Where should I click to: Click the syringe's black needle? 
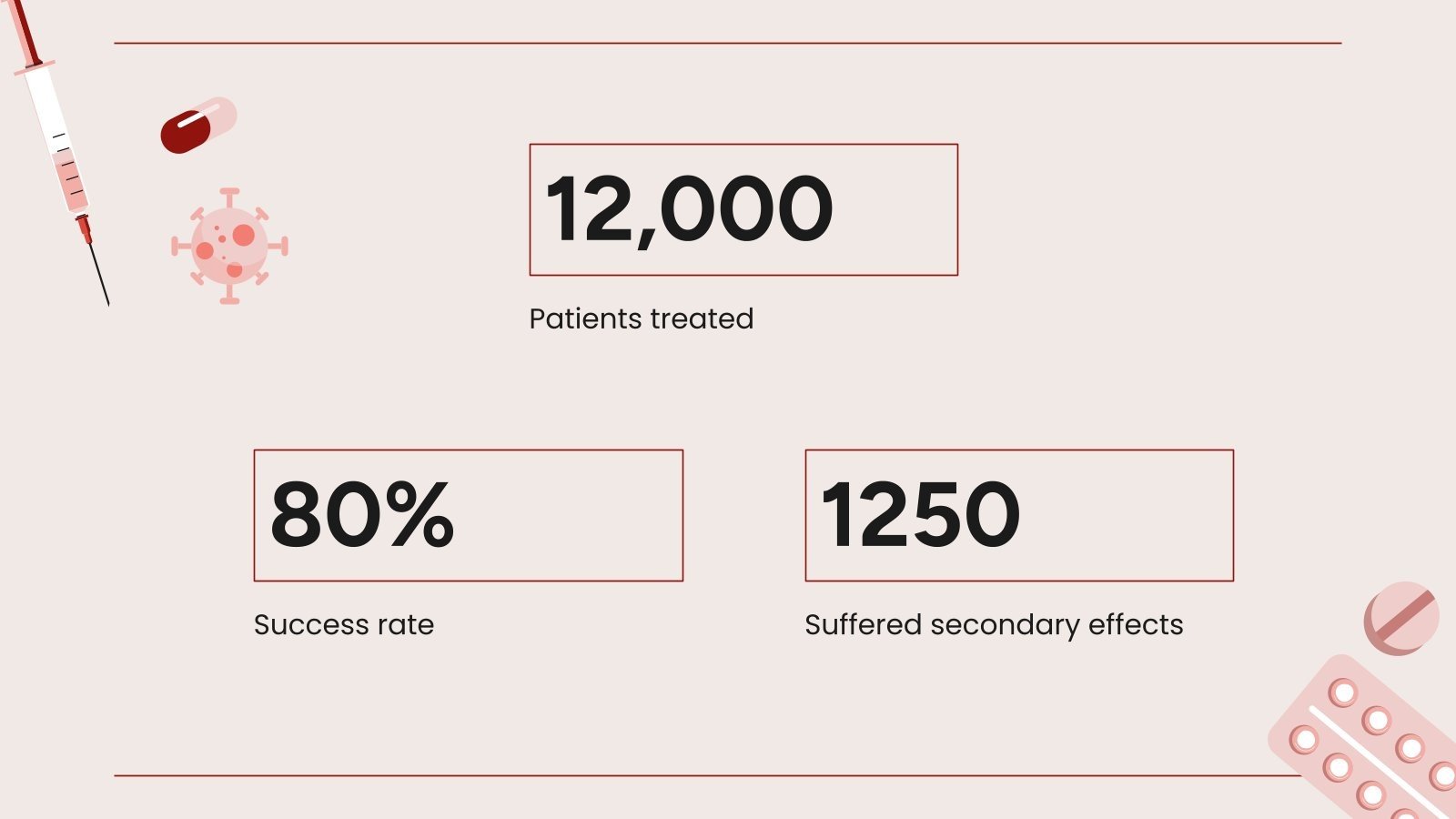coord(99,275)
